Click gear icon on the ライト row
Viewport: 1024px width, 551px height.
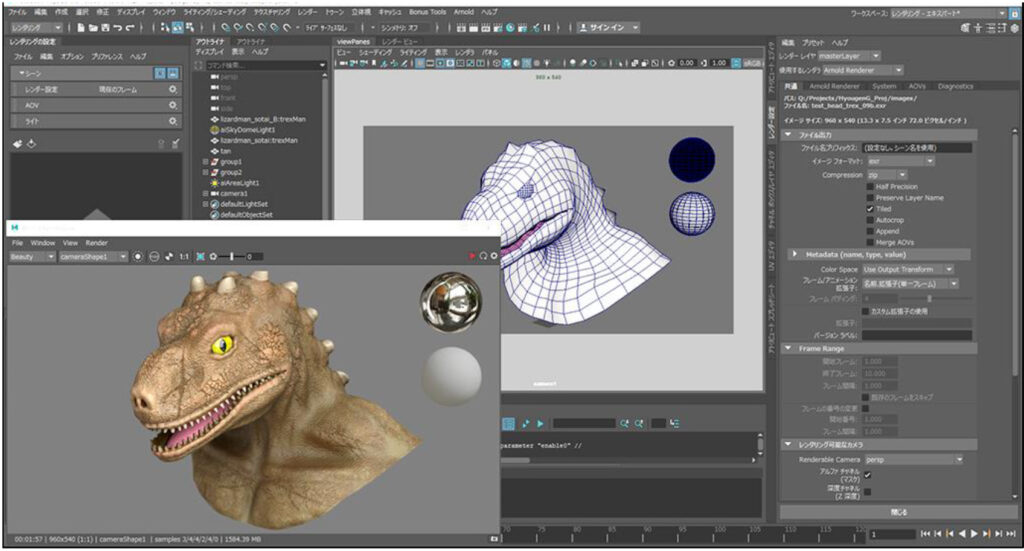(172, 121)
